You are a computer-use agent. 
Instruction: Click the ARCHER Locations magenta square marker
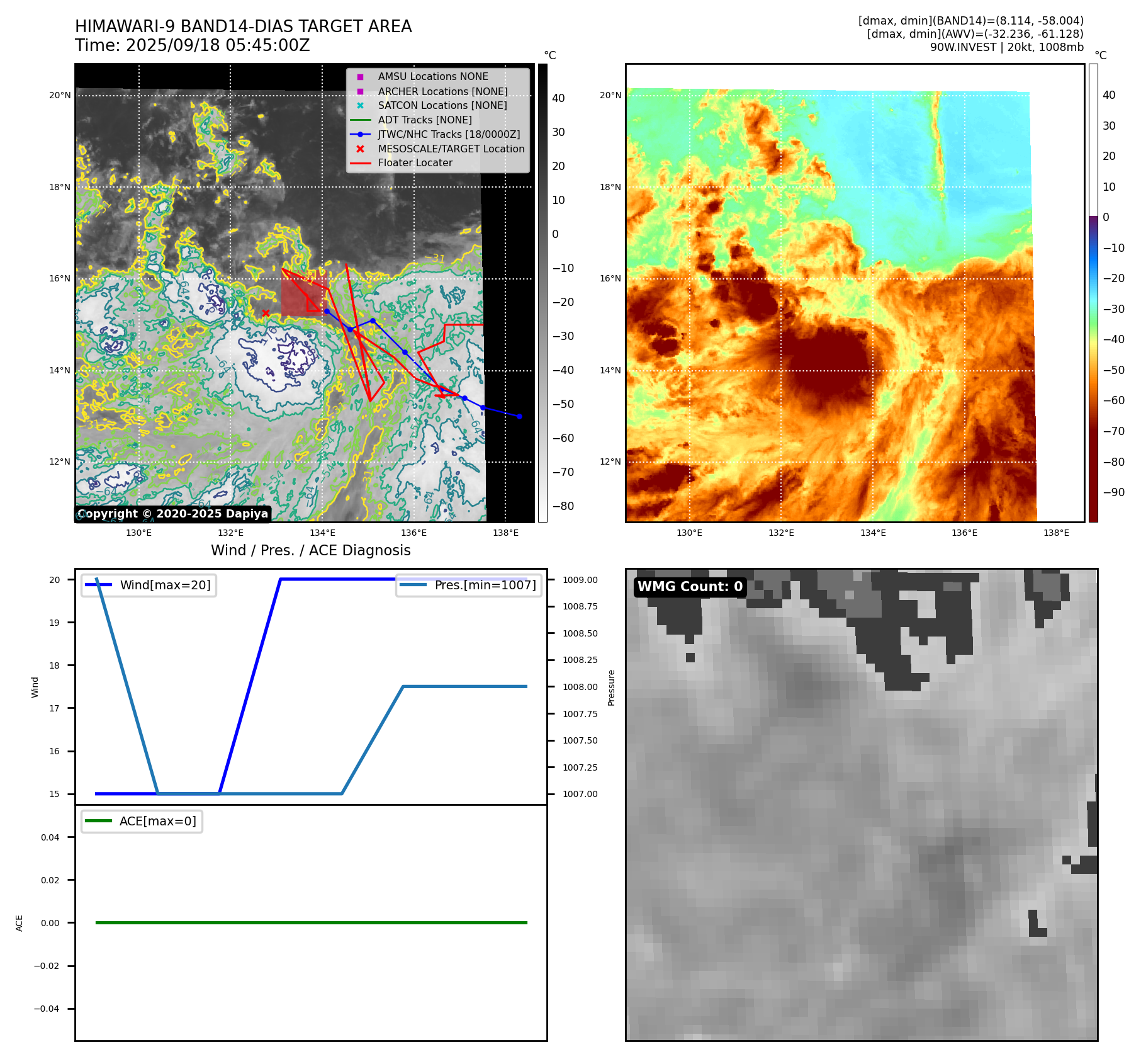(x=360, y=91)
